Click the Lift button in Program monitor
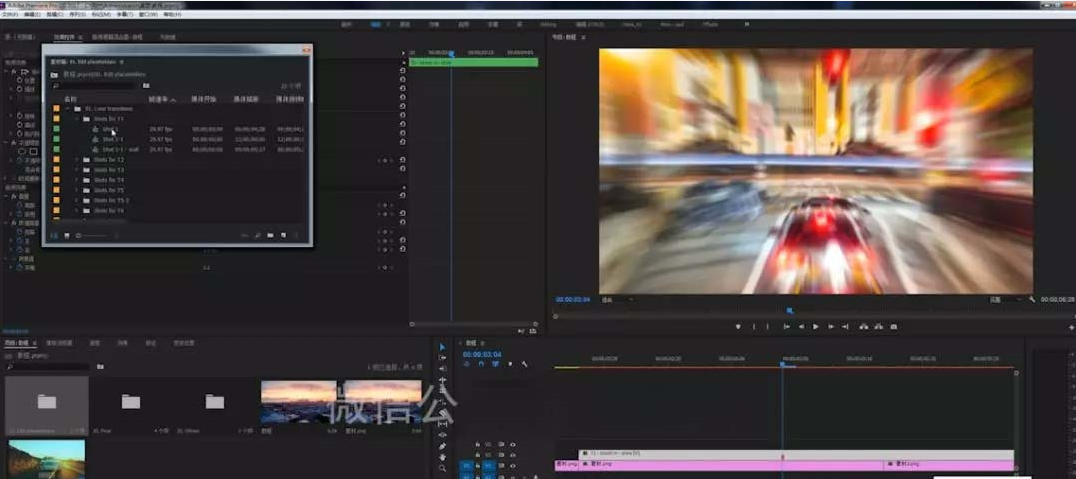This screenshot has width=1076, height=479. pyautogui.click(x=864, y=327)
